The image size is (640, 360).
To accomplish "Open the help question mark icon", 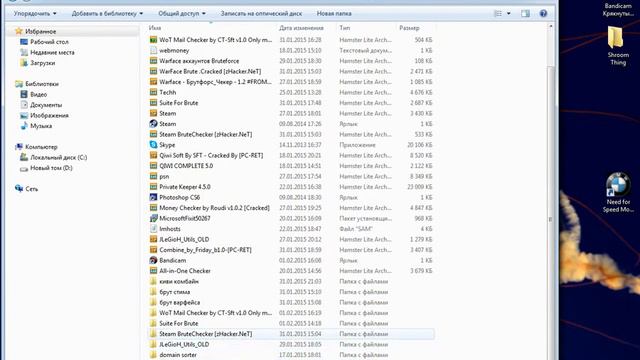I will click(x=543, y=13).
